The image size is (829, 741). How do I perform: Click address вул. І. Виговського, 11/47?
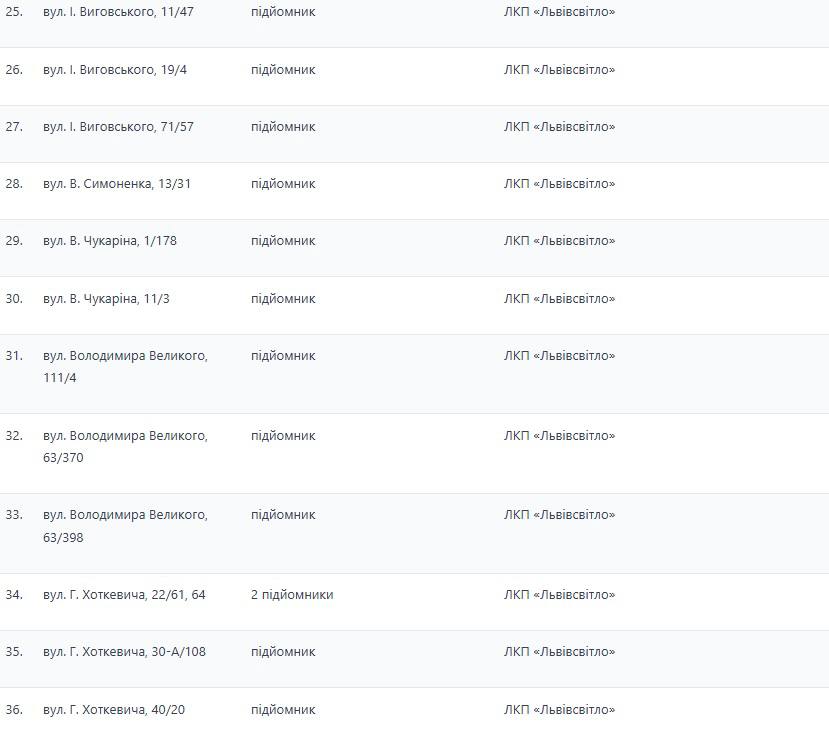(x=118, y=12)
